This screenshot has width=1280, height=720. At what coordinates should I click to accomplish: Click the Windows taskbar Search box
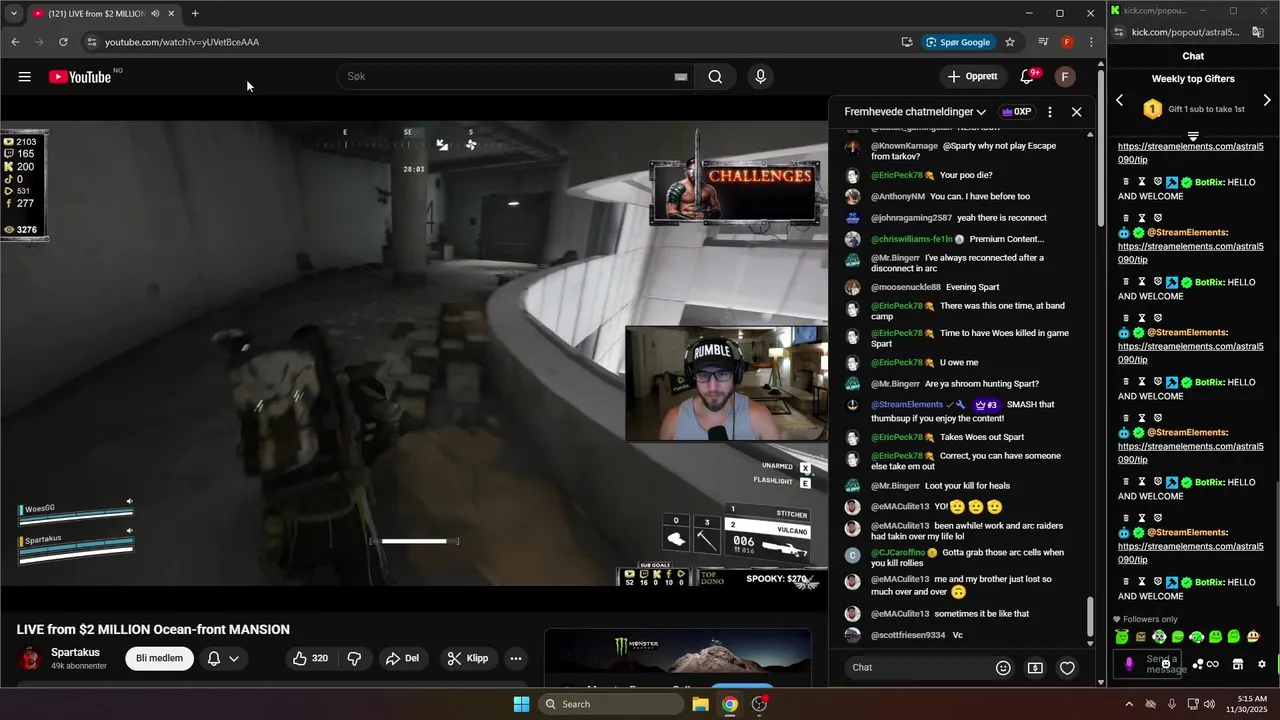point(611,704)
